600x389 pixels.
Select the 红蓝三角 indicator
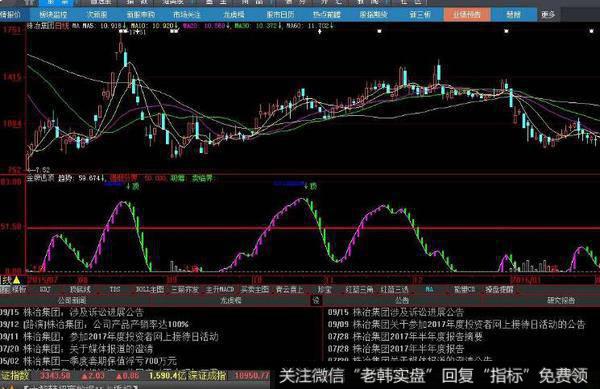tap(359, 290)
